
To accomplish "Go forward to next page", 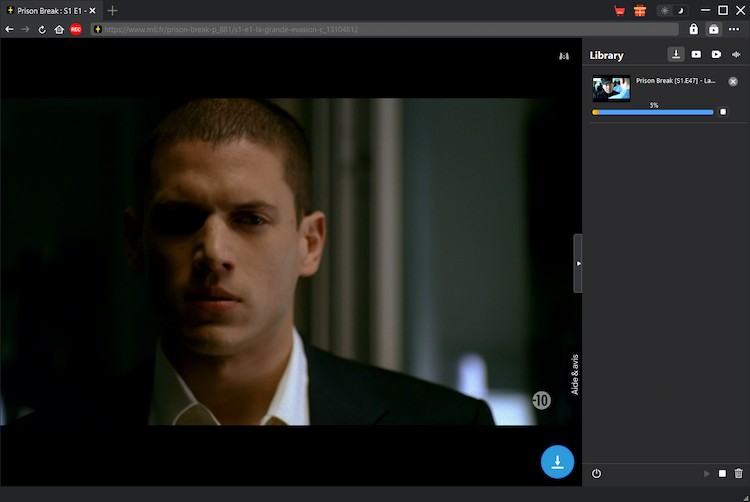I will (x=25, y=29).
